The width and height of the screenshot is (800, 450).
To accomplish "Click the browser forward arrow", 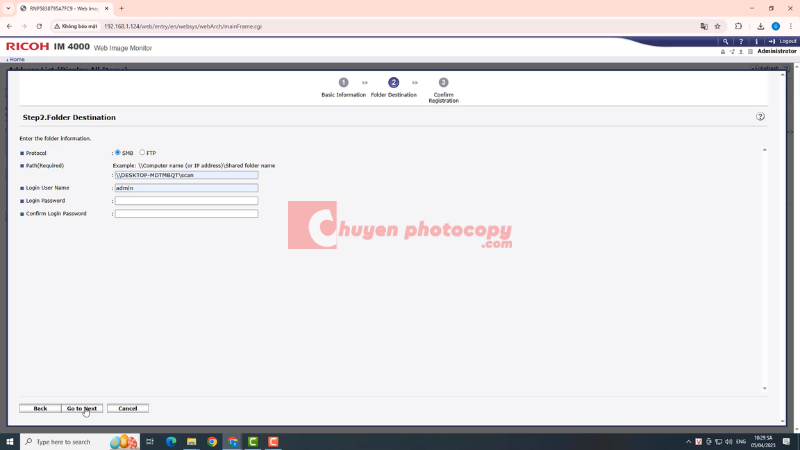I will tap(24, 26).
